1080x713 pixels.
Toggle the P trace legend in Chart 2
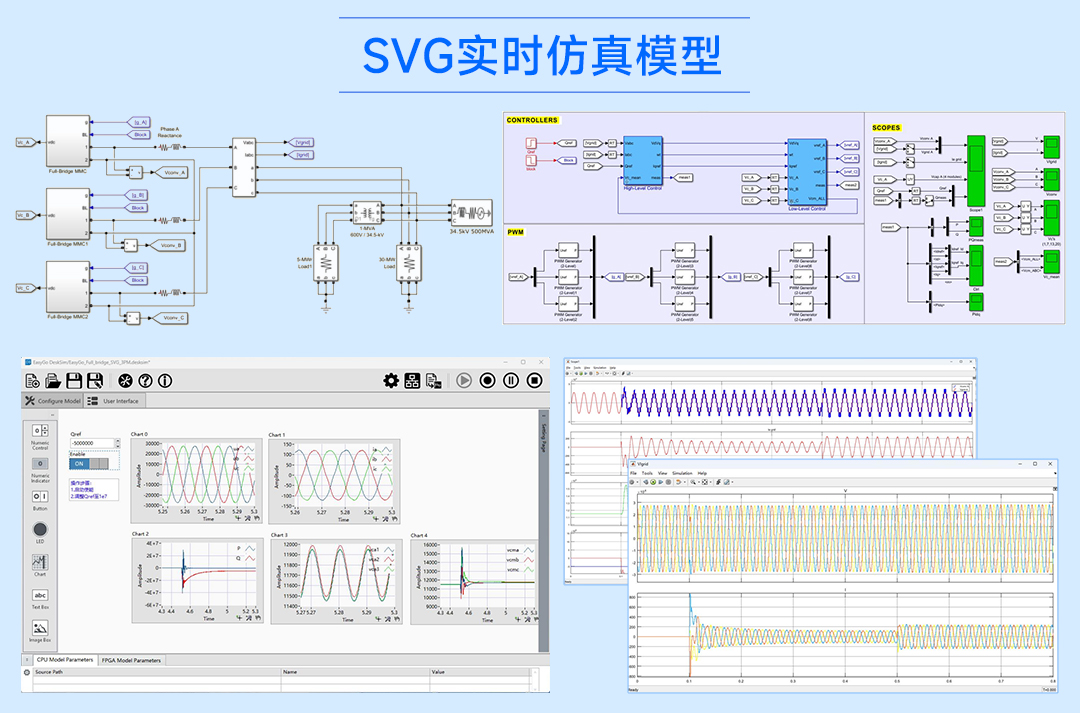[x=246, y=548]
